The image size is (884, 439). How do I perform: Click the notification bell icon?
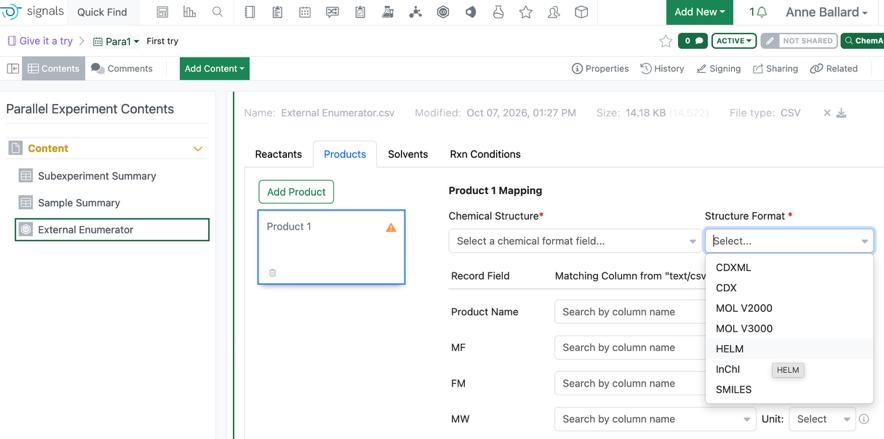tap(762, 12)
